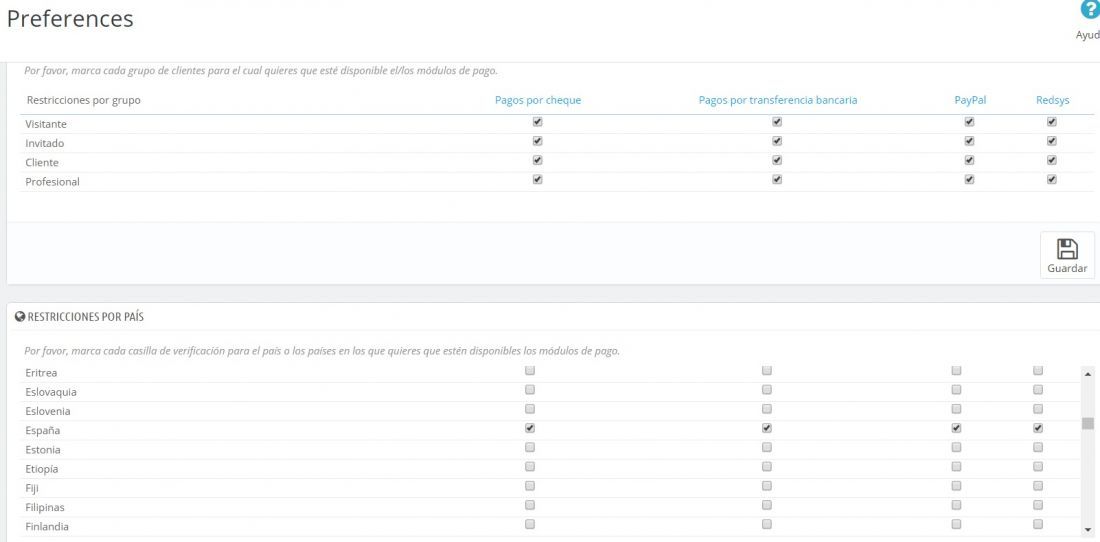Uncheck PayPal for the Invitado group
This screenshot has width=1100, height=542.
pyautogui.click(x=970, y=141)
